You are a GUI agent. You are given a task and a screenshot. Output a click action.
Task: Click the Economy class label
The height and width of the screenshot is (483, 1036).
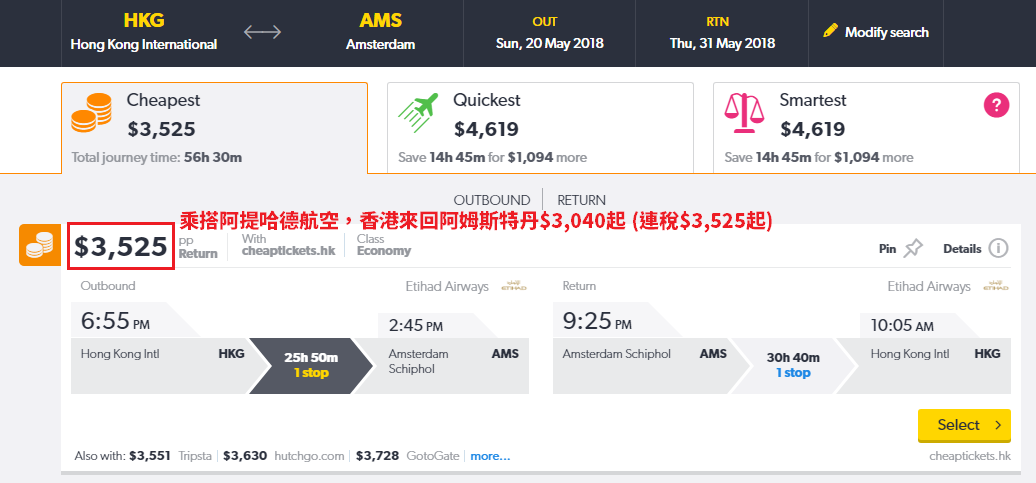point(384,251)
